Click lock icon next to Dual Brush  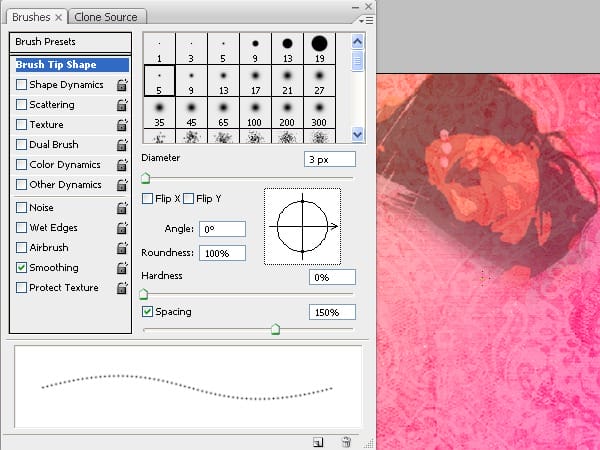pos(122,145)
